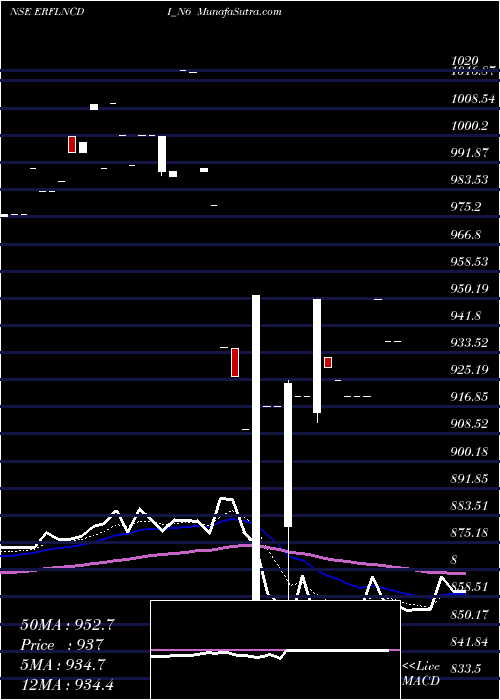Click the small red candle near 925.19
Image resolution: width=500 pixels, height=700 pixels.
pos(328,362)
